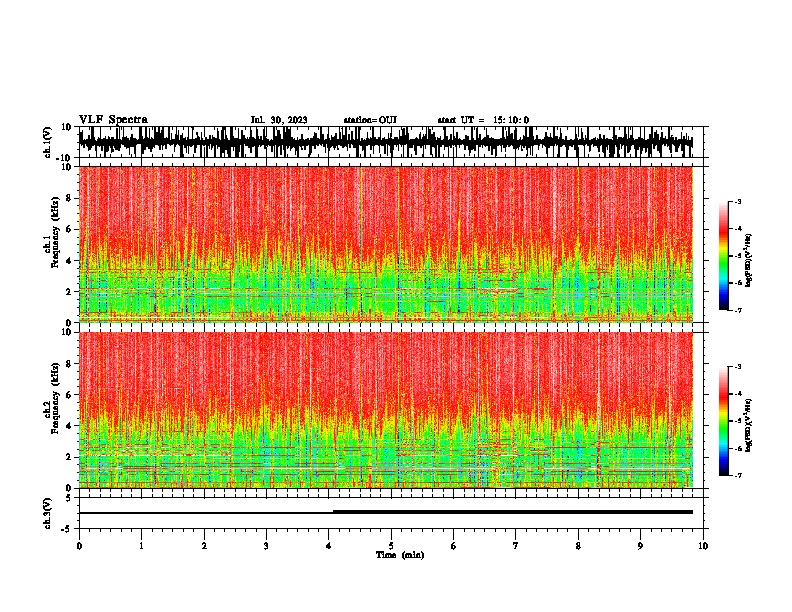Click time axis tick label "2"
Viewport: 792px width, 612px height.
tap(204, 546)
